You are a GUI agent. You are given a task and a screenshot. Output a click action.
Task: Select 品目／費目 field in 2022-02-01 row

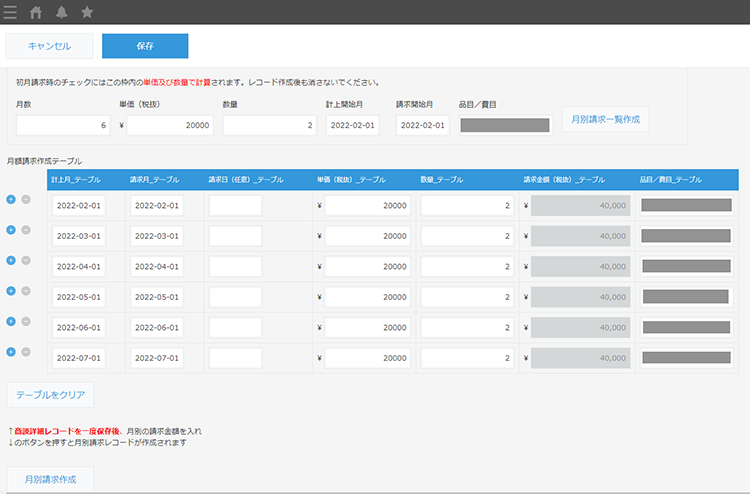[x=686, y=206]
